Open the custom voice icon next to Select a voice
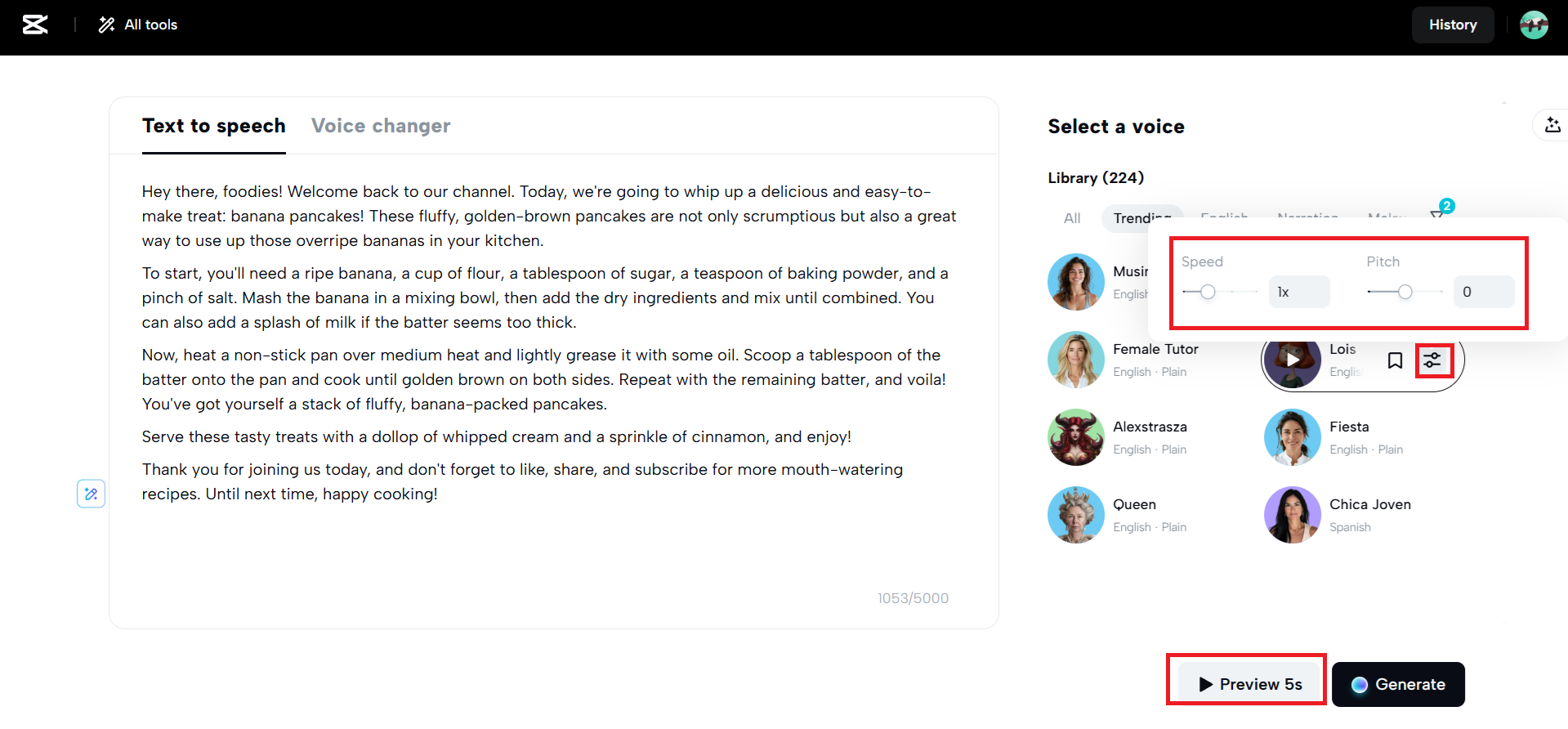Image resolution: width=1568 pixels, height=729 pixels. pyautogui.click(x=1552, y=125)
